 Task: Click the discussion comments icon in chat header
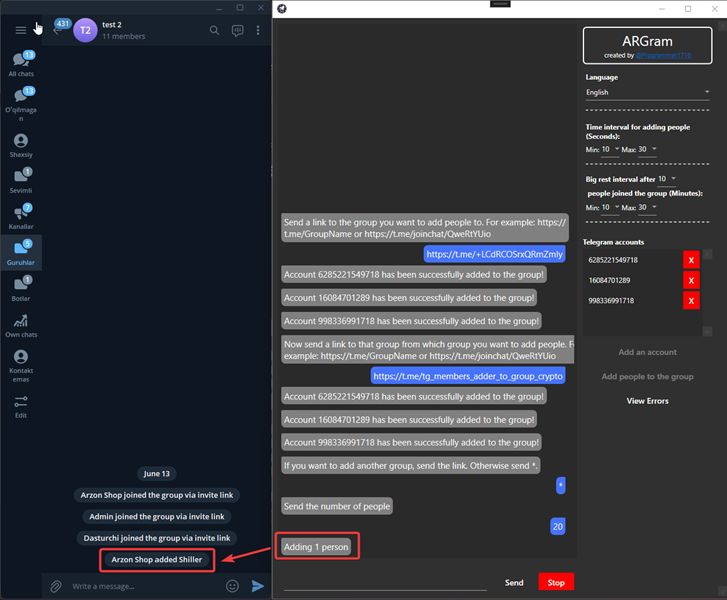[237, 31]
